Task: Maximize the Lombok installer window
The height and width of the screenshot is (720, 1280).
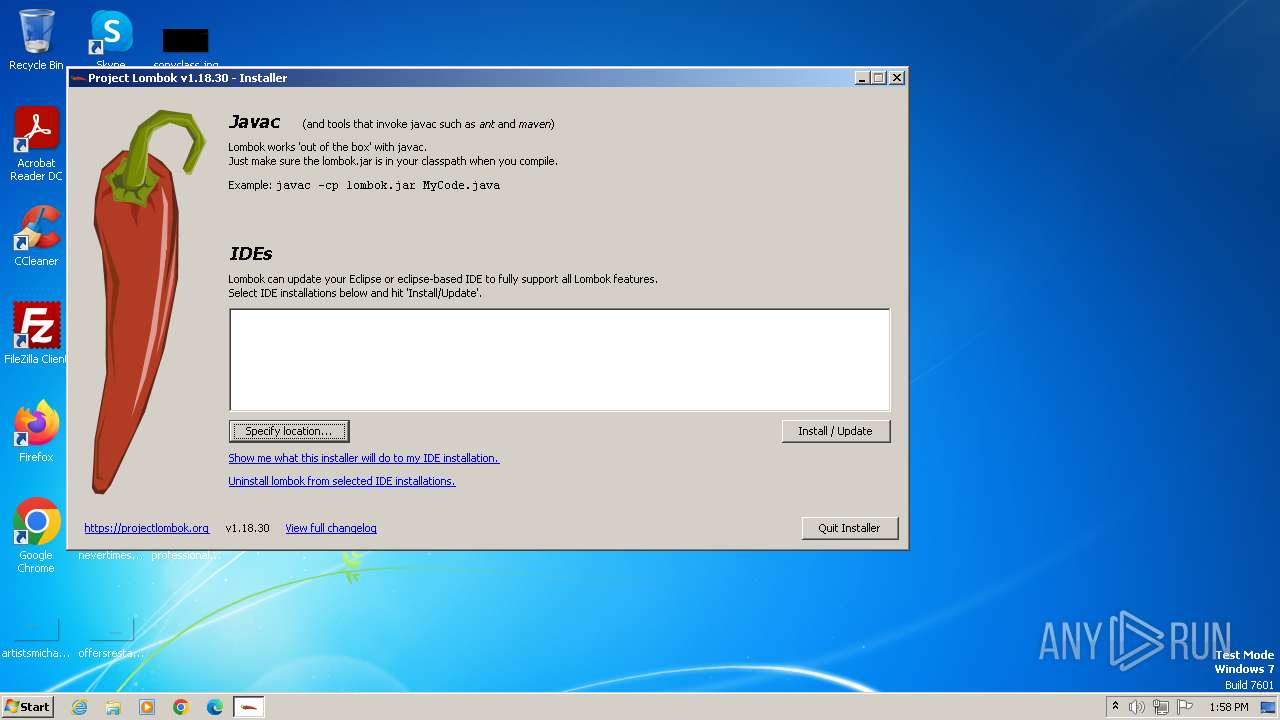Action: tap(879, 78)
